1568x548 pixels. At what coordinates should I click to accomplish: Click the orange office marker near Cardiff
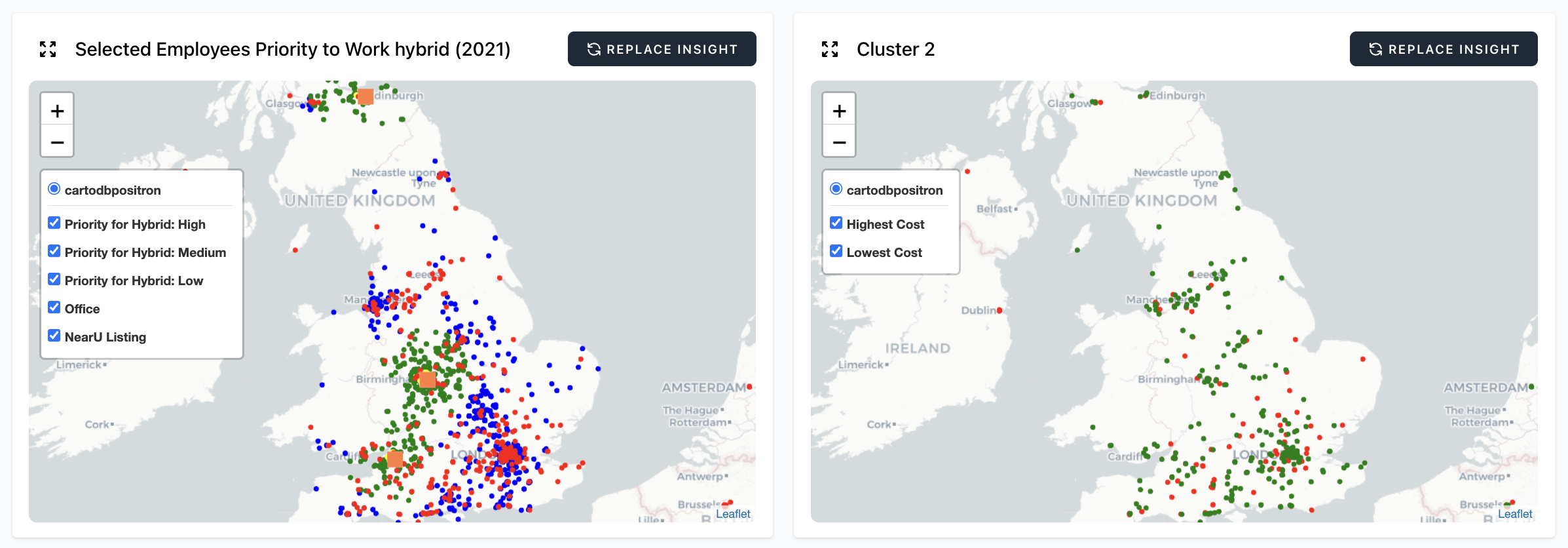pos(395,459)
